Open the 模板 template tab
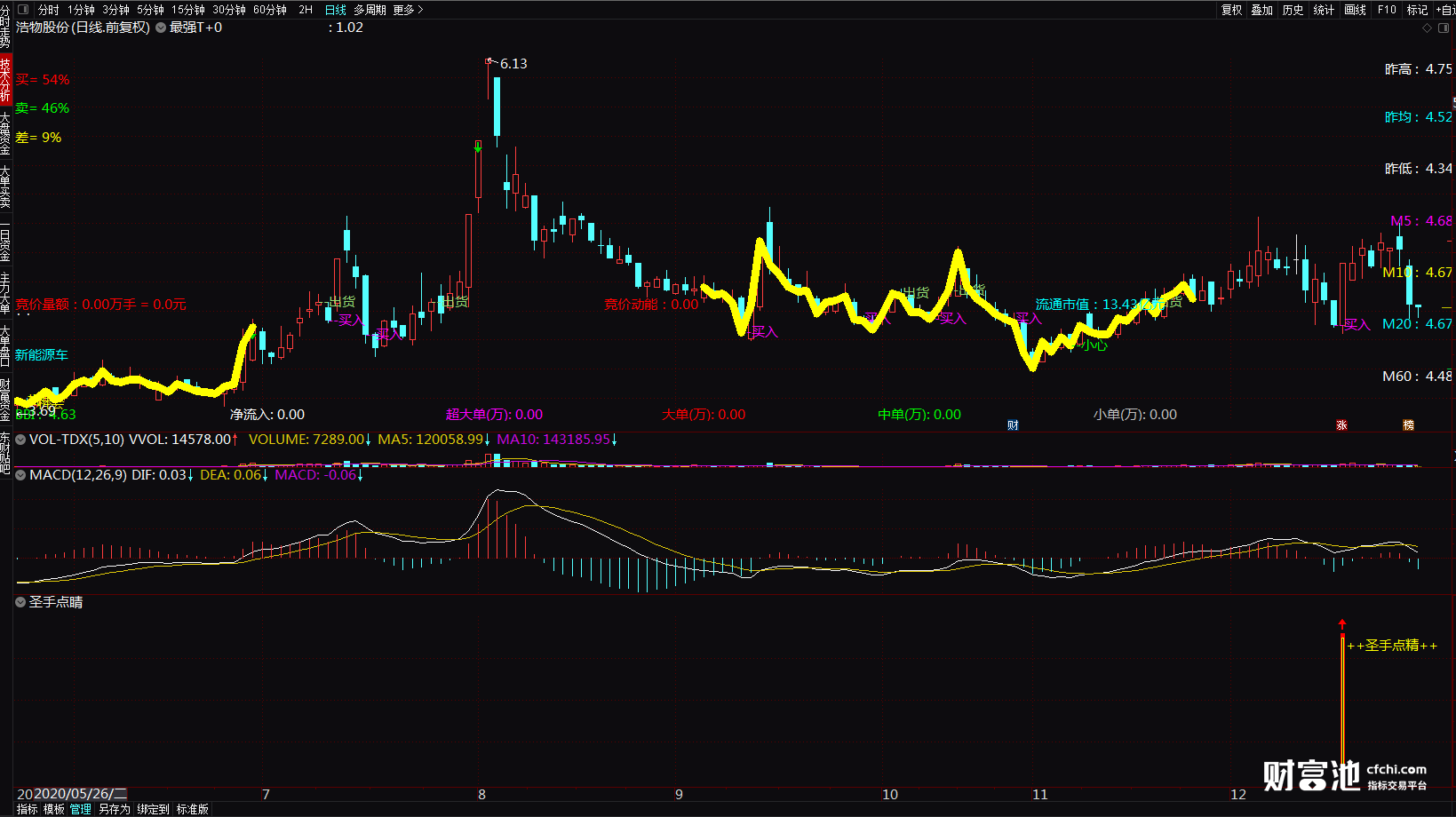The image size is (1456, 817). pos(54,809)
